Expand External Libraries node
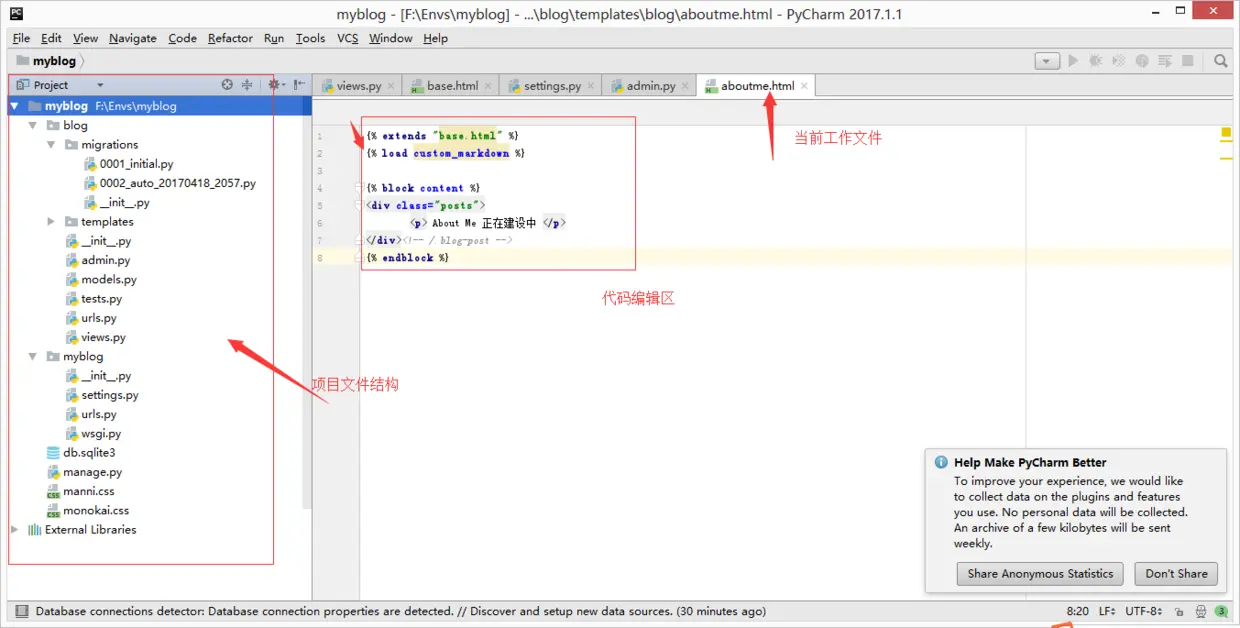The height and width of the screenshot is (628, 1240). tap(14, 530)
